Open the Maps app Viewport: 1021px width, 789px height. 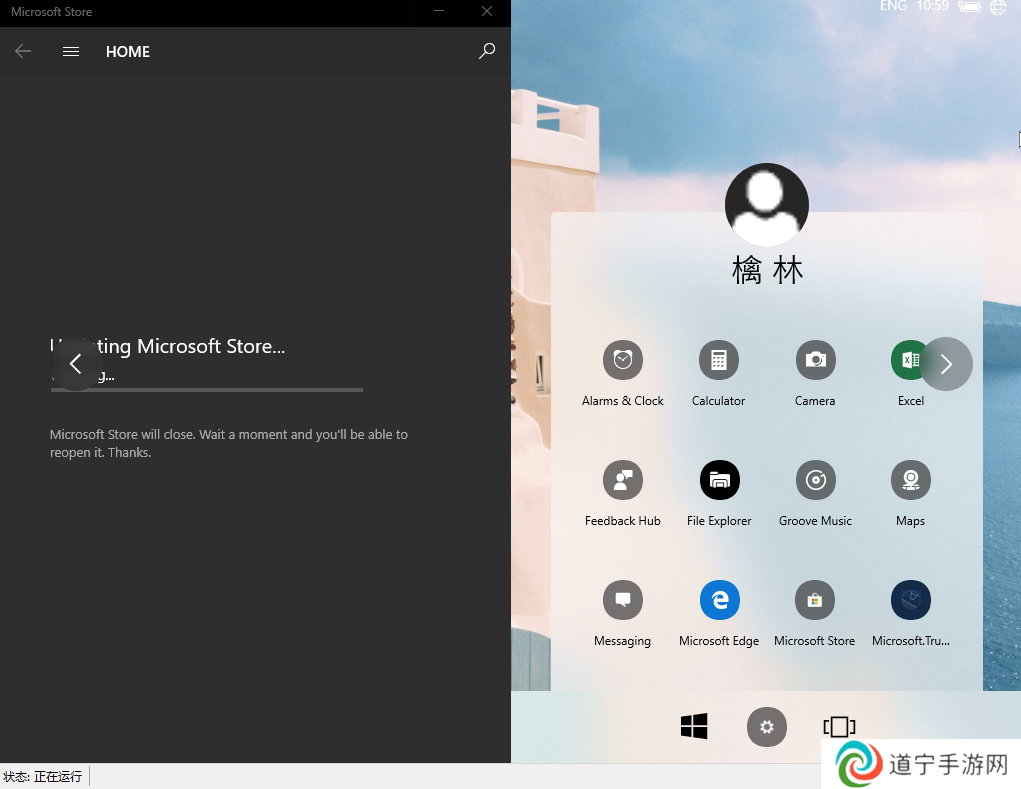point(910,480)
